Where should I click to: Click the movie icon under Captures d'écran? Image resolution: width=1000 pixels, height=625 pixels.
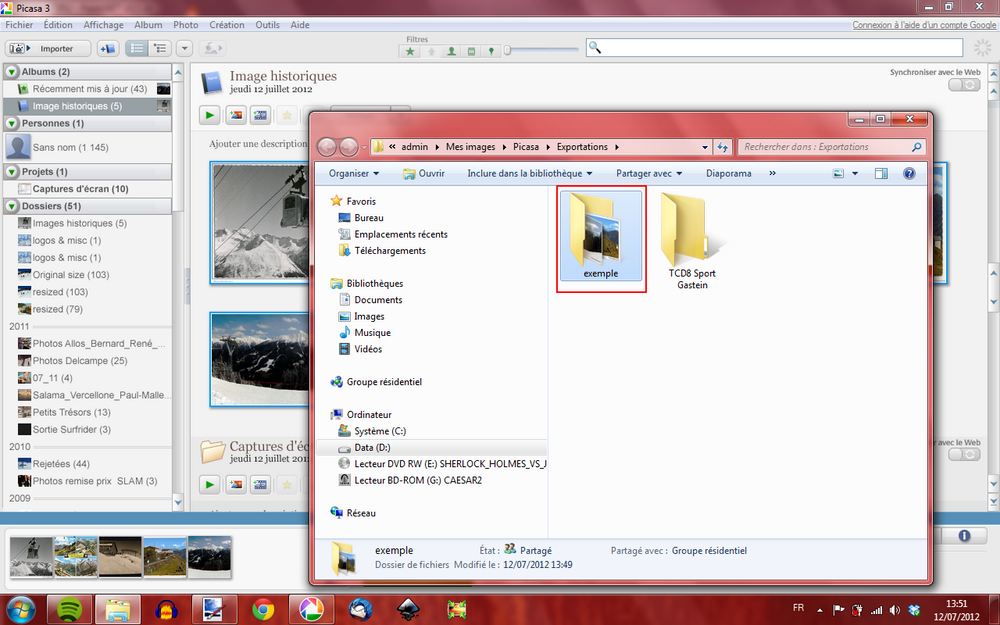[x=260, y=485]
